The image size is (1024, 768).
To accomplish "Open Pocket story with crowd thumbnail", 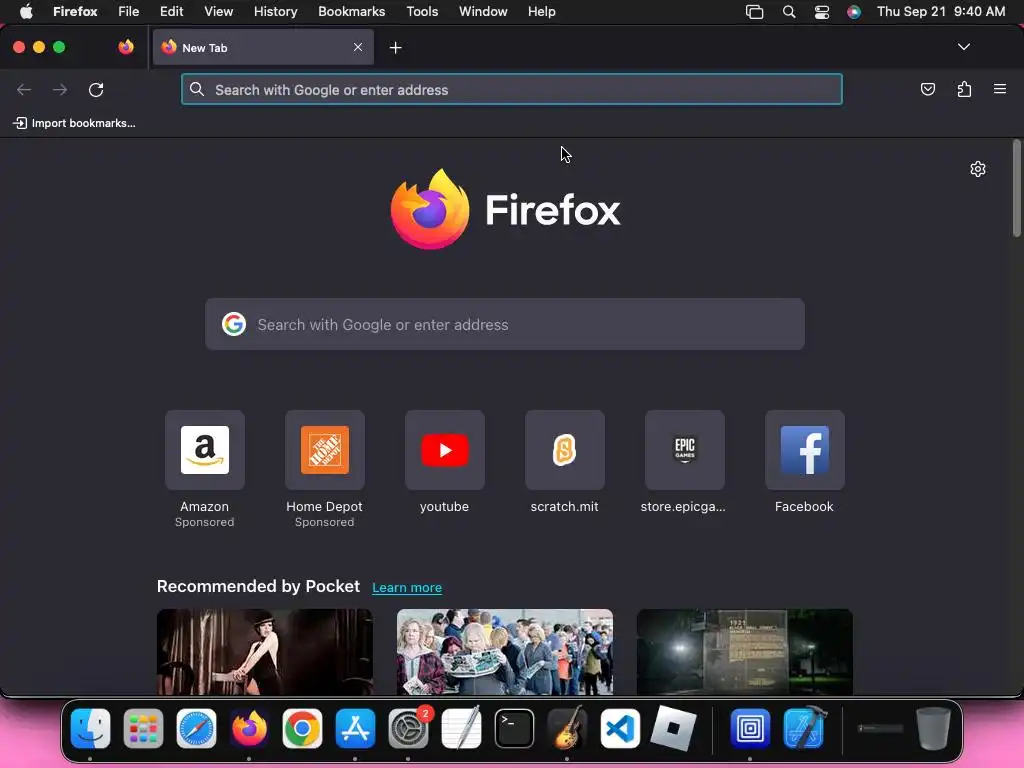I will [505, 652].
